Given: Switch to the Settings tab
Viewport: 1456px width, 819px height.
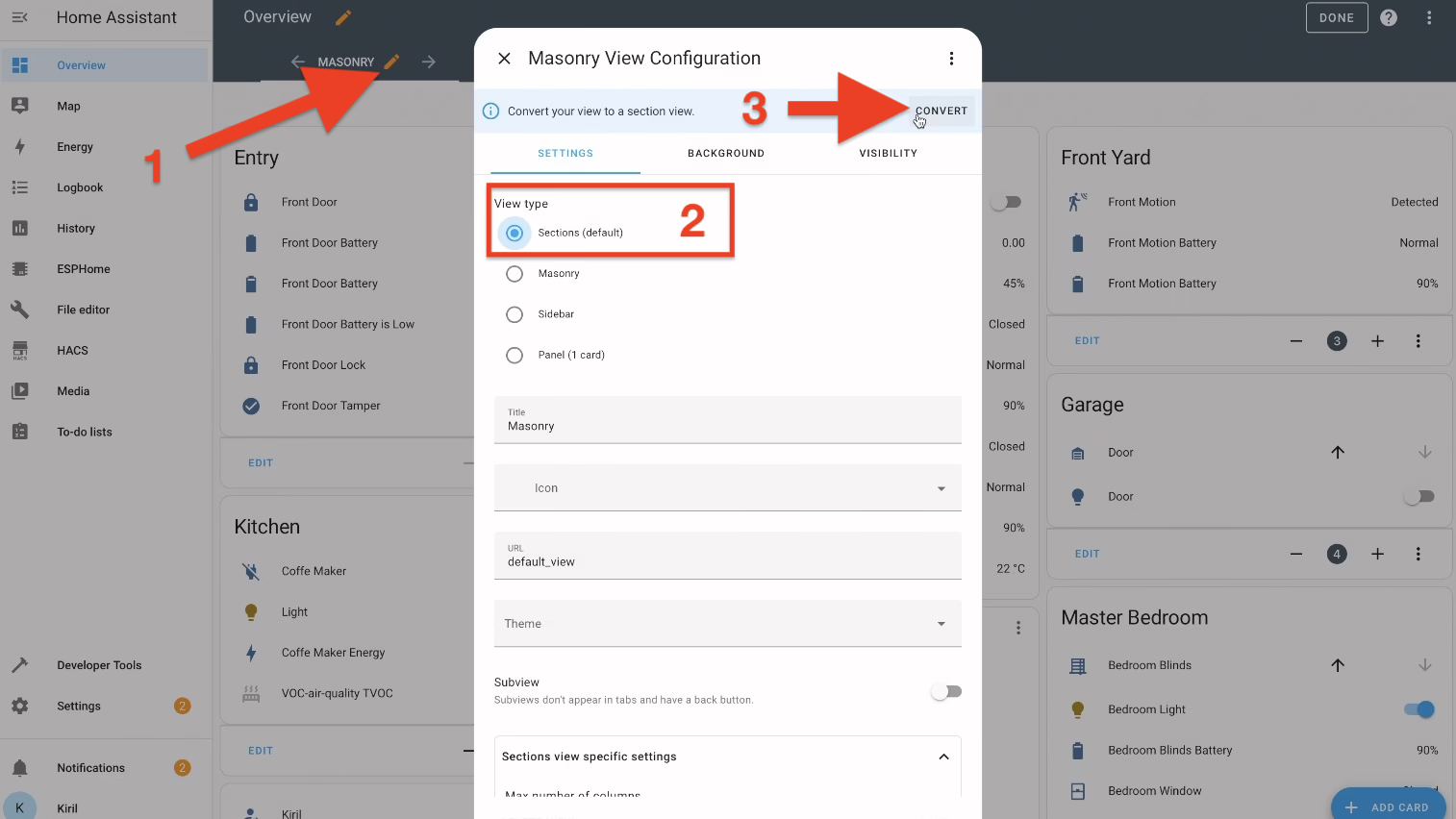Looking at the screenshot, I should (x=565, y=154).
